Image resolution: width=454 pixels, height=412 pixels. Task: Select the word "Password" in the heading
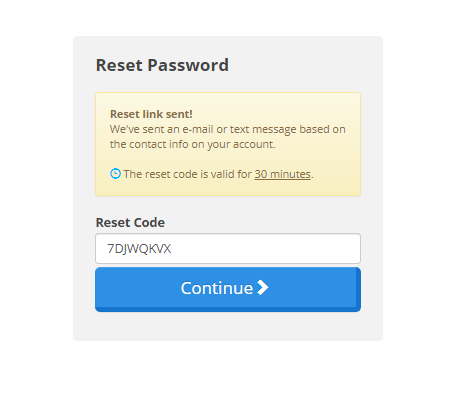click(x=188, y=65)
